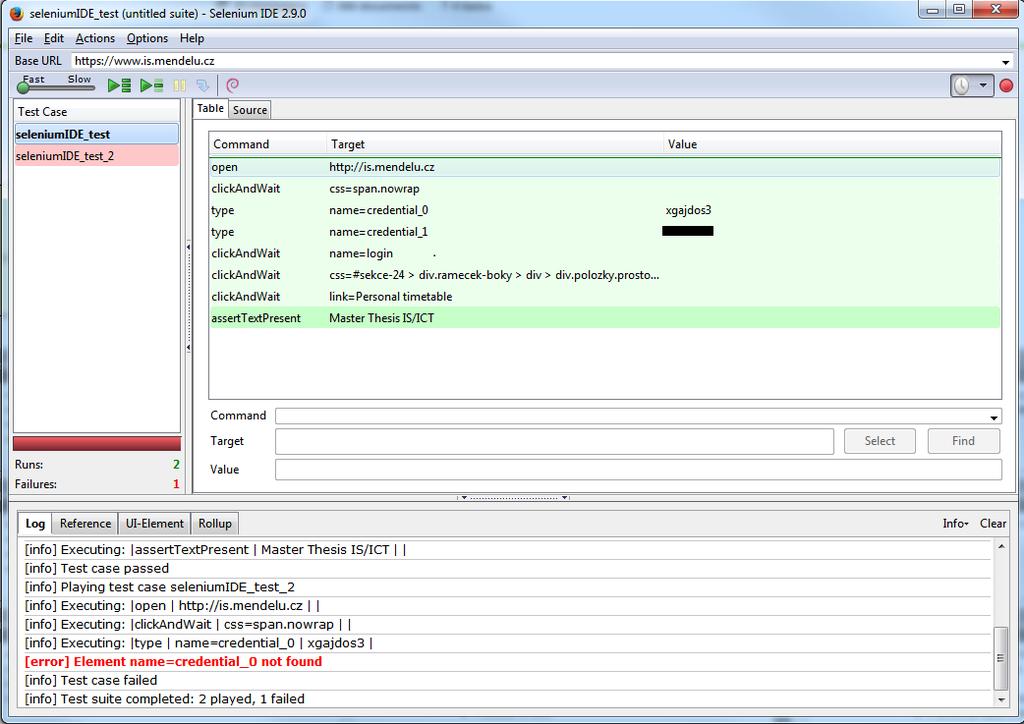Click the Test Case panel header

coord(97,112)
